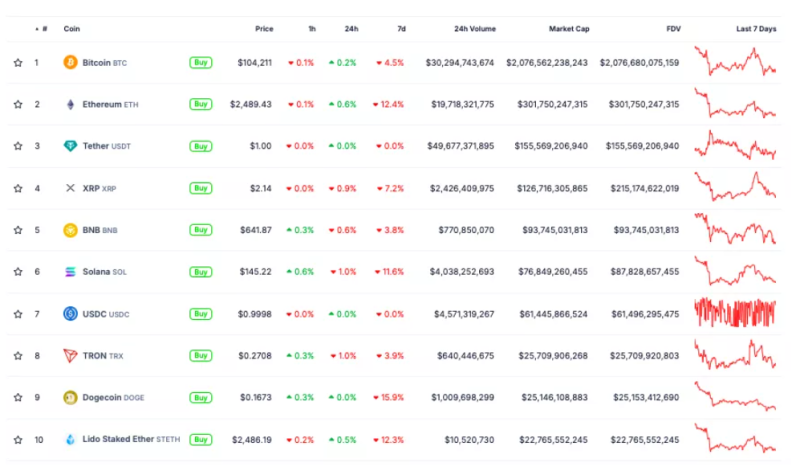The height and width of the screenshot is (467, 800).
Task: Toggle favorite star for Lido Staked Ether
Action: (17, 439)
